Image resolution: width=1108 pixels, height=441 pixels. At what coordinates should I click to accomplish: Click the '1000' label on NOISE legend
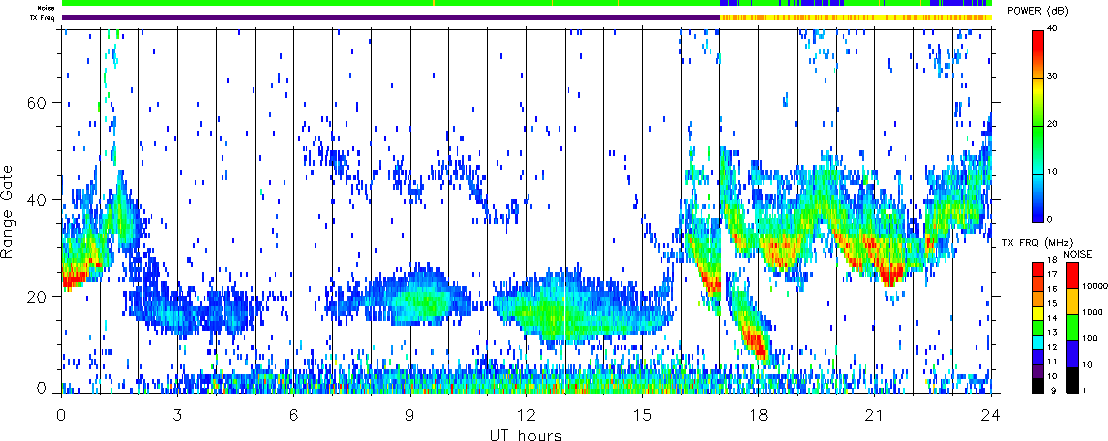tap(1090, 310)
